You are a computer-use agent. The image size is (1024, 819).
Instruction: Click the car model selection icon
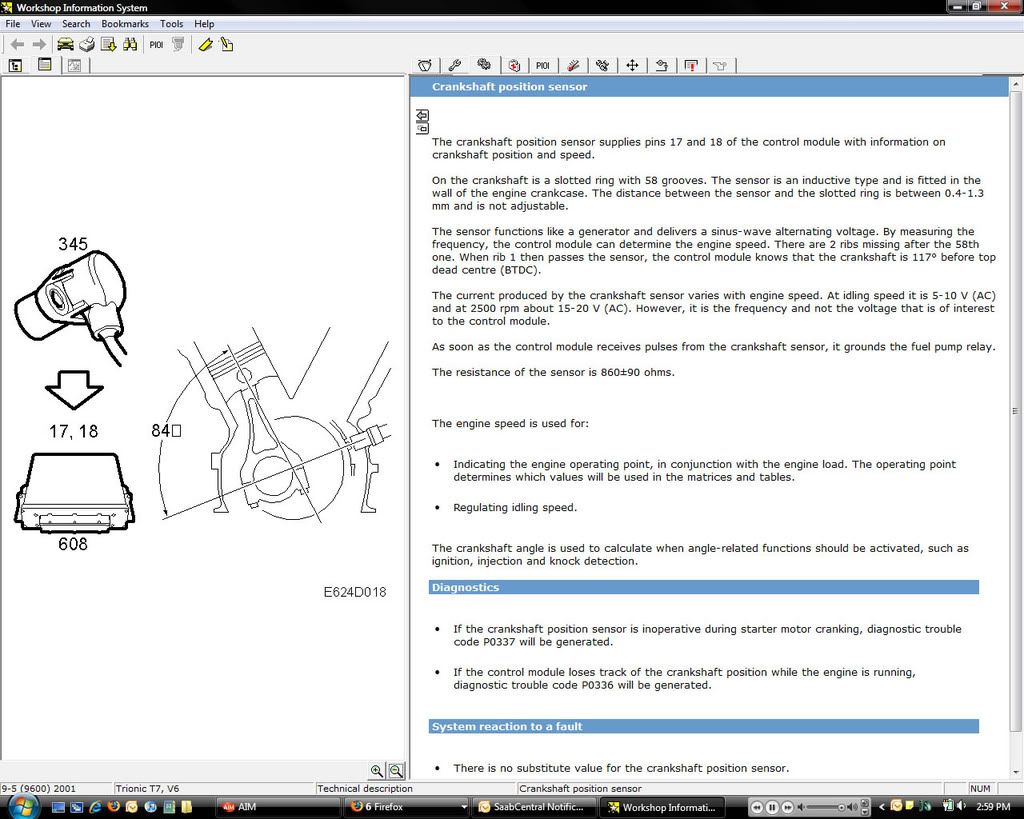pyautogui.click(x=65, y=44)
